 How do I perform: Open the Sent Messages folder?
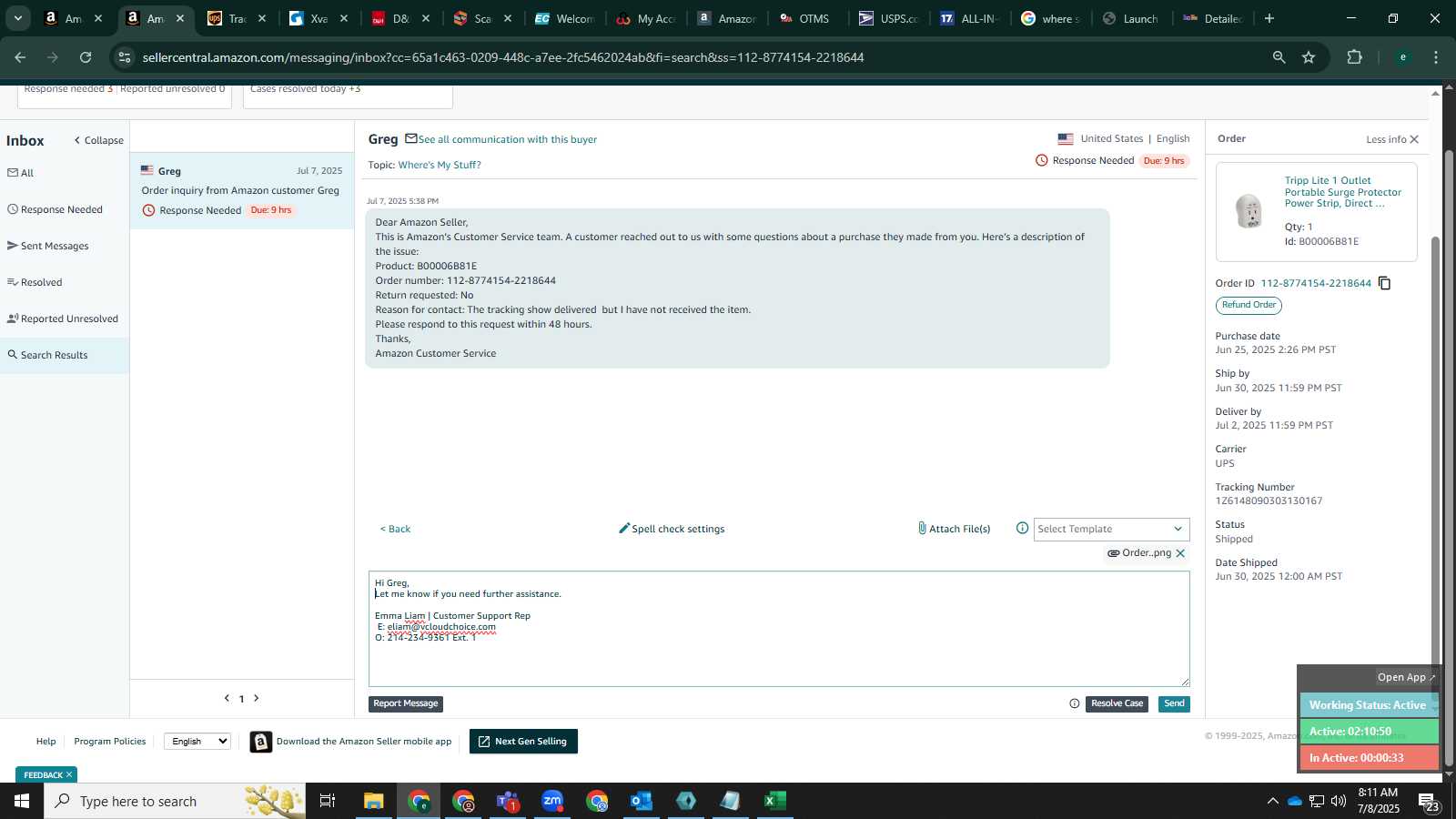47,246
